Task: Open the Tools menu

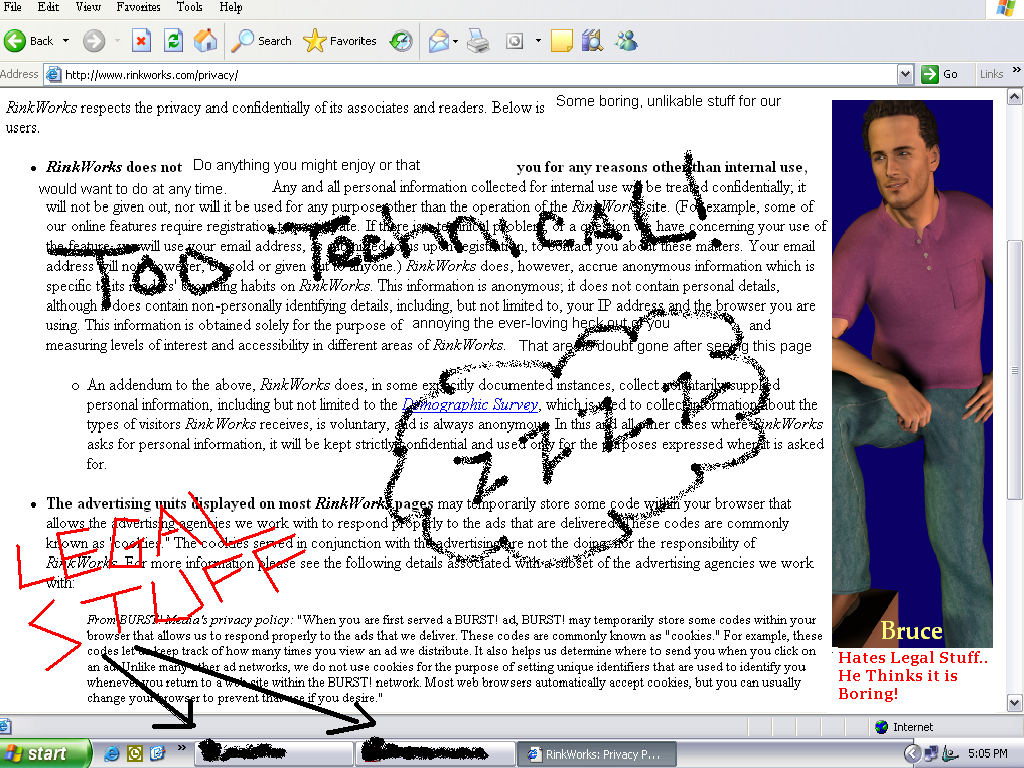Action: coord(189,7)
